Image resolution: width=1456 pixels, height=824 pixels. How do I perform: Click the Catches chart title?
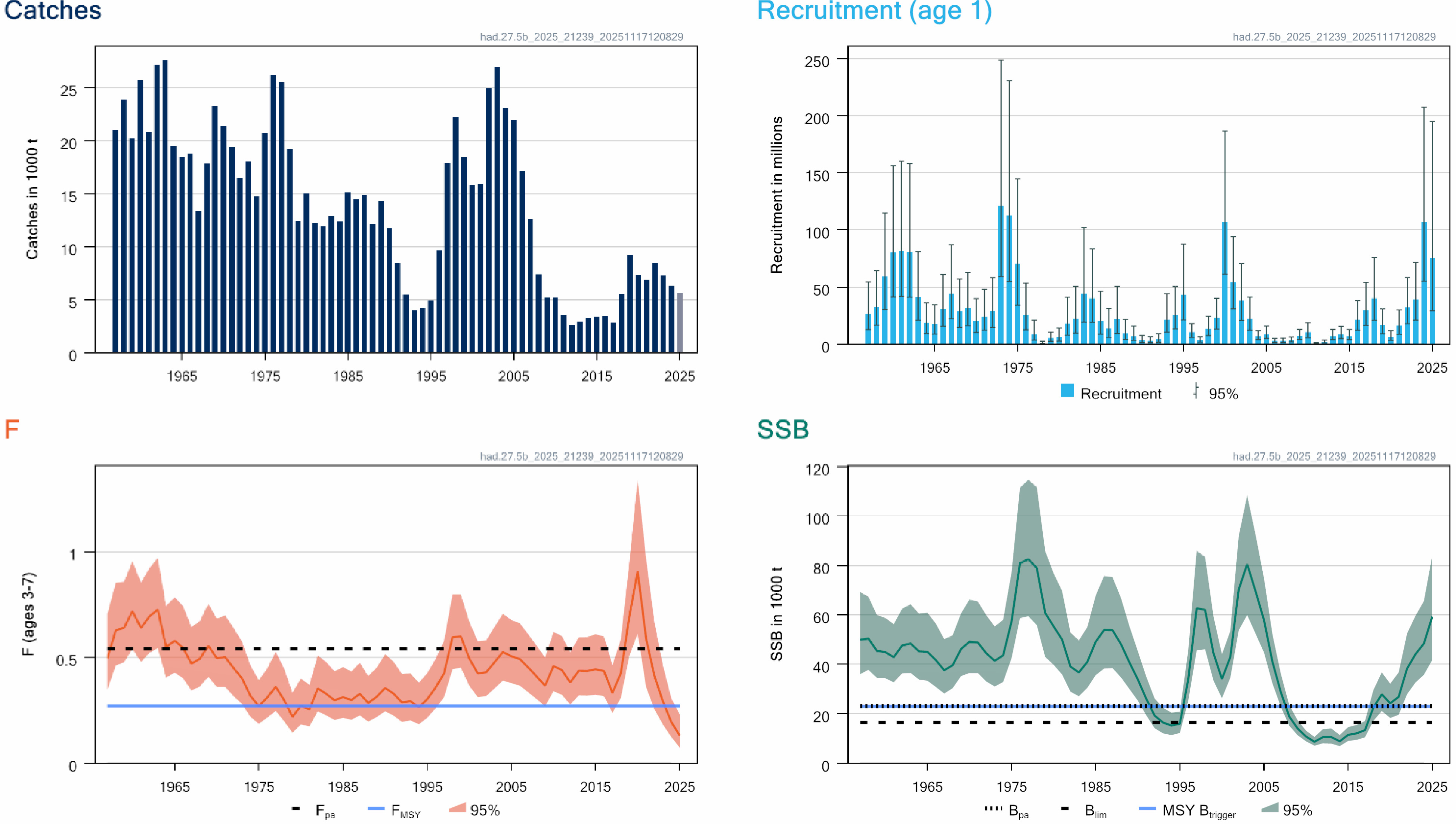pyautogui.click(x=53, y=11)
